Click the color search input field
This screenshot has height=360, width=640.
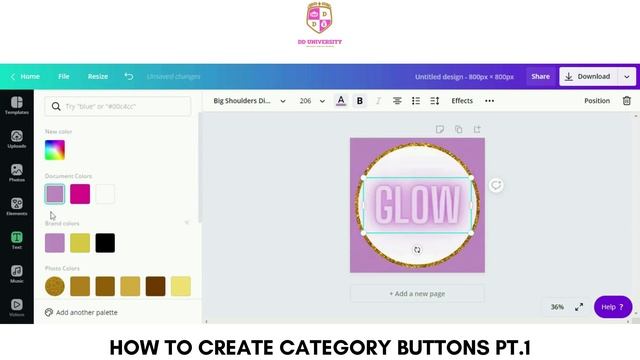point(118,107)
